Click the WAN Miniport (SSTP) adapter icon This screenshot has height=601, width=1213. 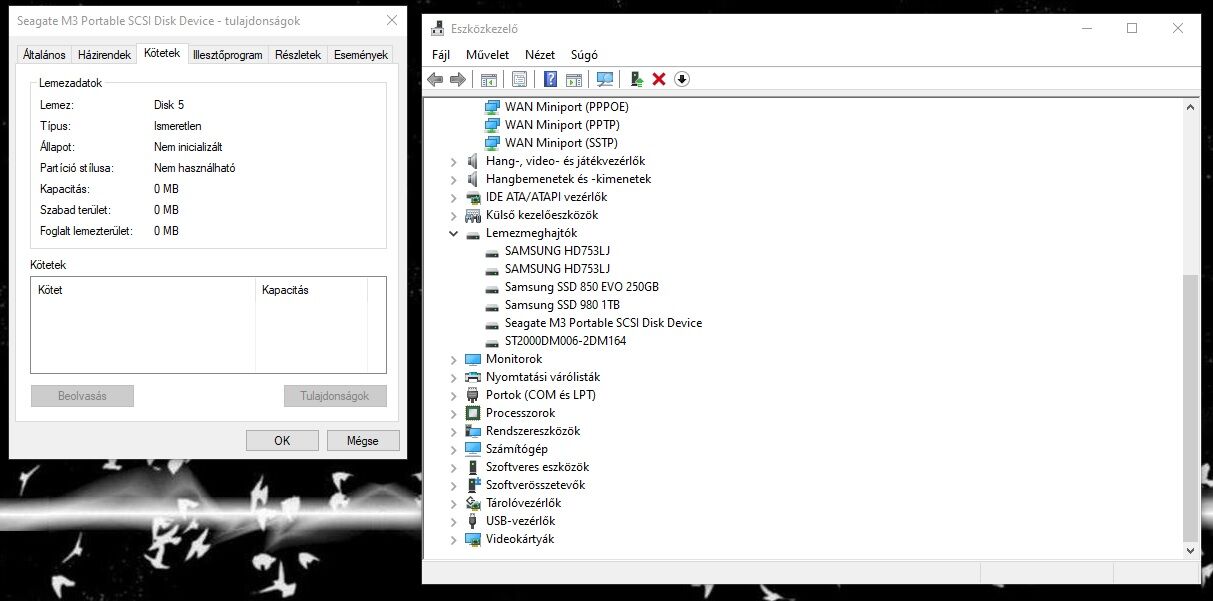click(492, 143)
